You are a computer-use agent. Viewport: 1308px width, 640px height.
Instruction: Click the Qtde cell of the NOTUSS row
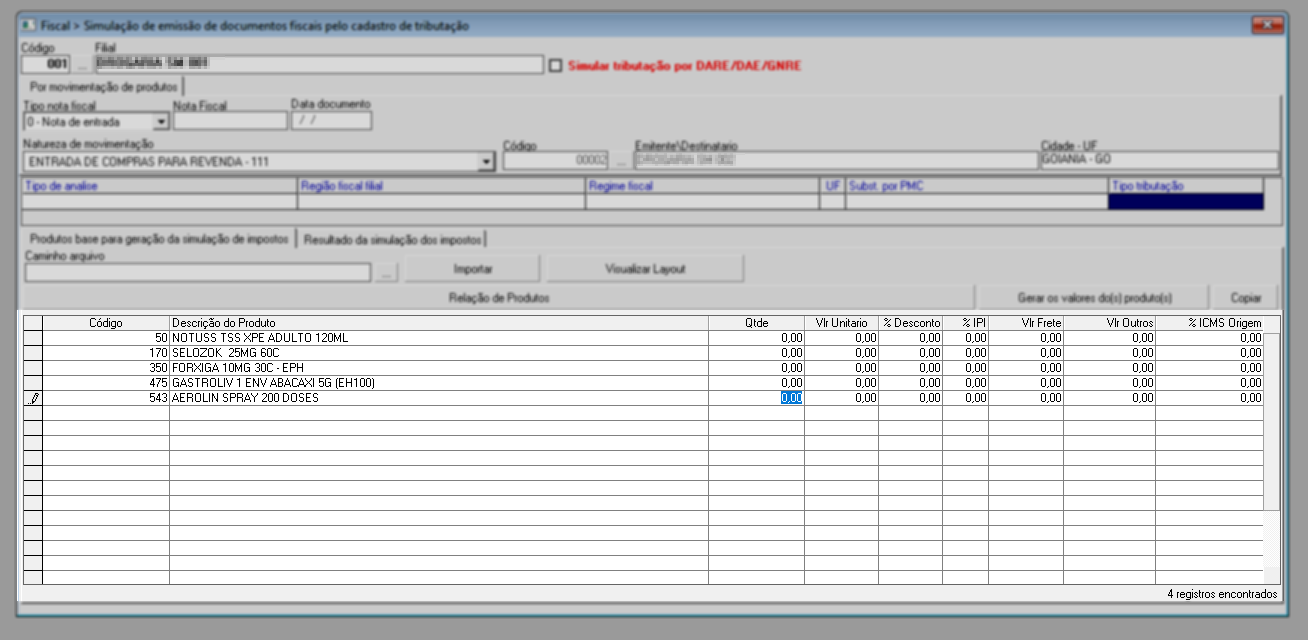pyautogui.click(x=756, y=338)
